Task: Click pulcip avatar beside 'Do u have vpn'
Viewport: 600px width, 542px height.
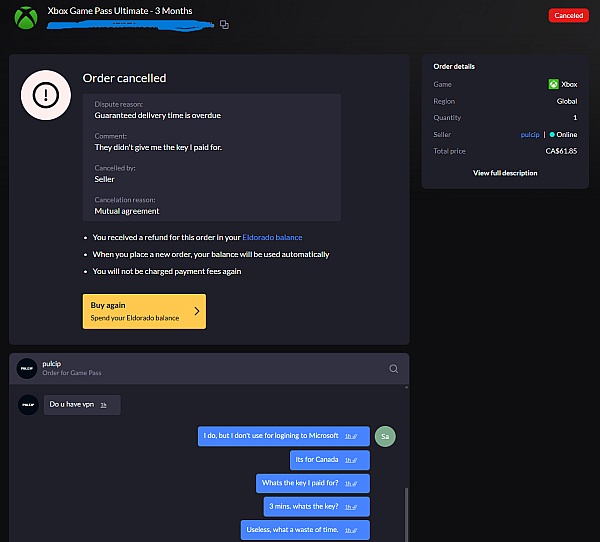Action: click(x=28, y=405)
